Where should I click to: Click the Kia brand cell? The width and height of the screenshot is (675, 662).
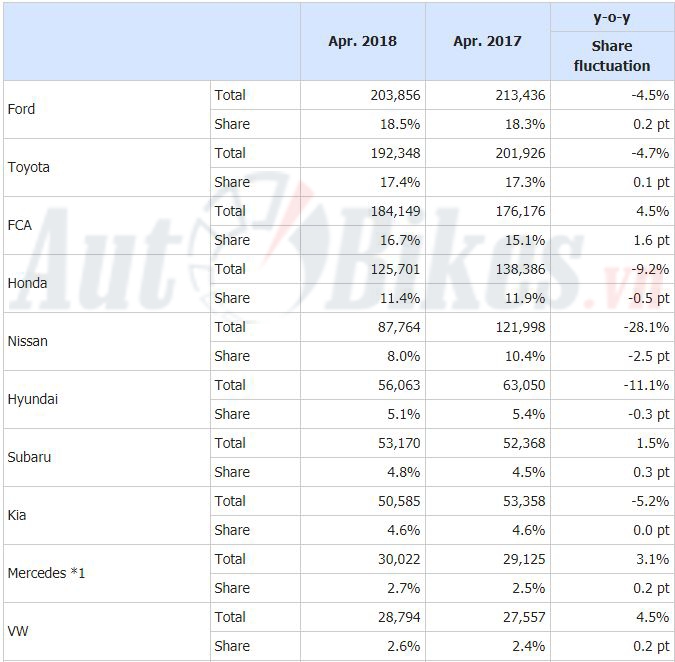[x=17, y=515]
